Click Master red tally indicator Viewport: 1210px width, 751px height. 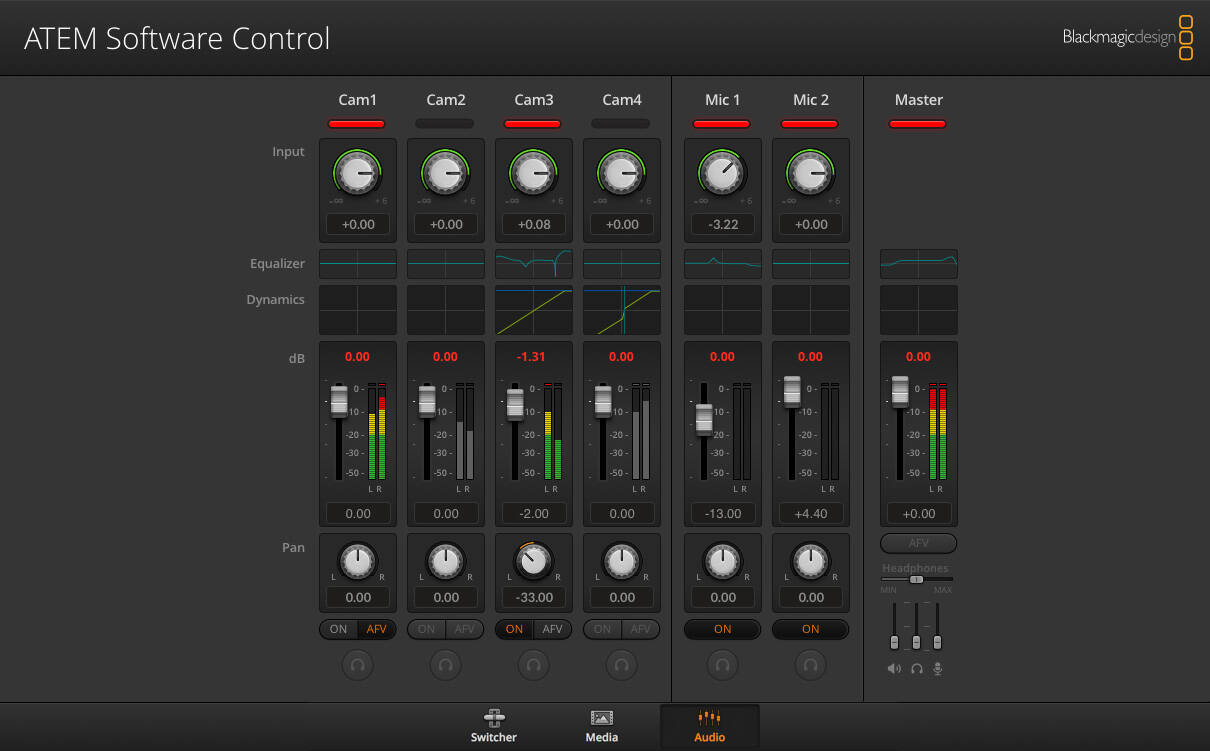tap(918, 124)
